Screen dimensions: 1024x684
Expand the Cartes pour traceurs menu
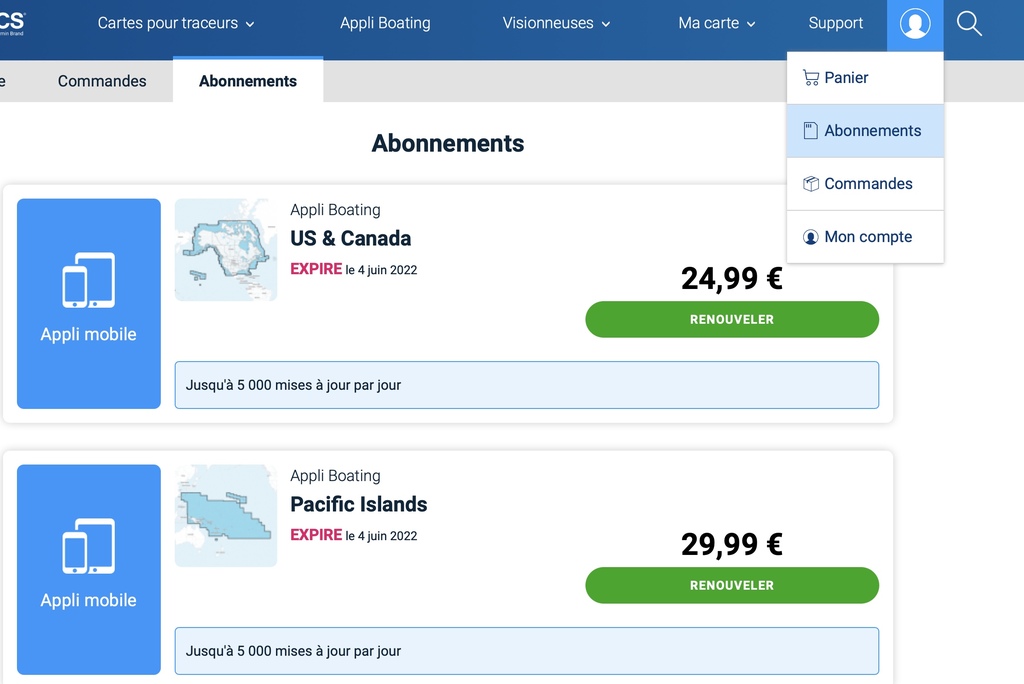pos(176,24)
